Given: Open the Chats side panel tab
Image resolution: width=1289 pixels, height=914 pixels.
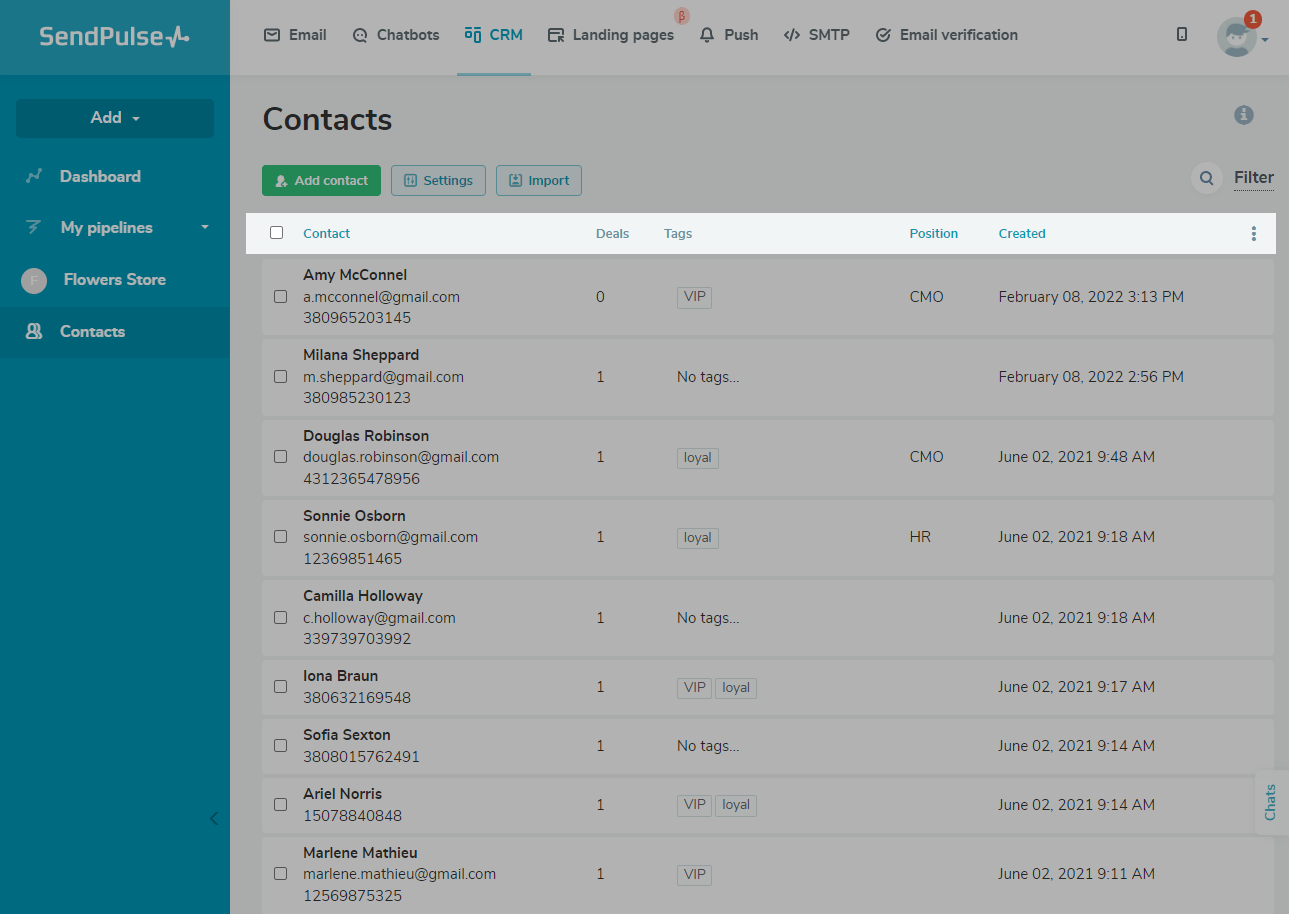Looking at the screenshot, I should 1271,802.
